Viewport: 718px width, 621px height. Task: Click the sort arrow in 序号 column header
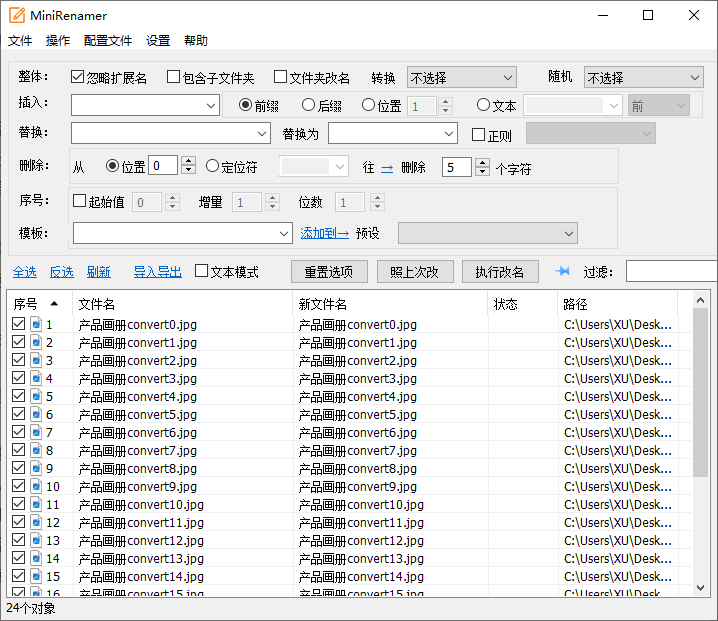[54, 303]
